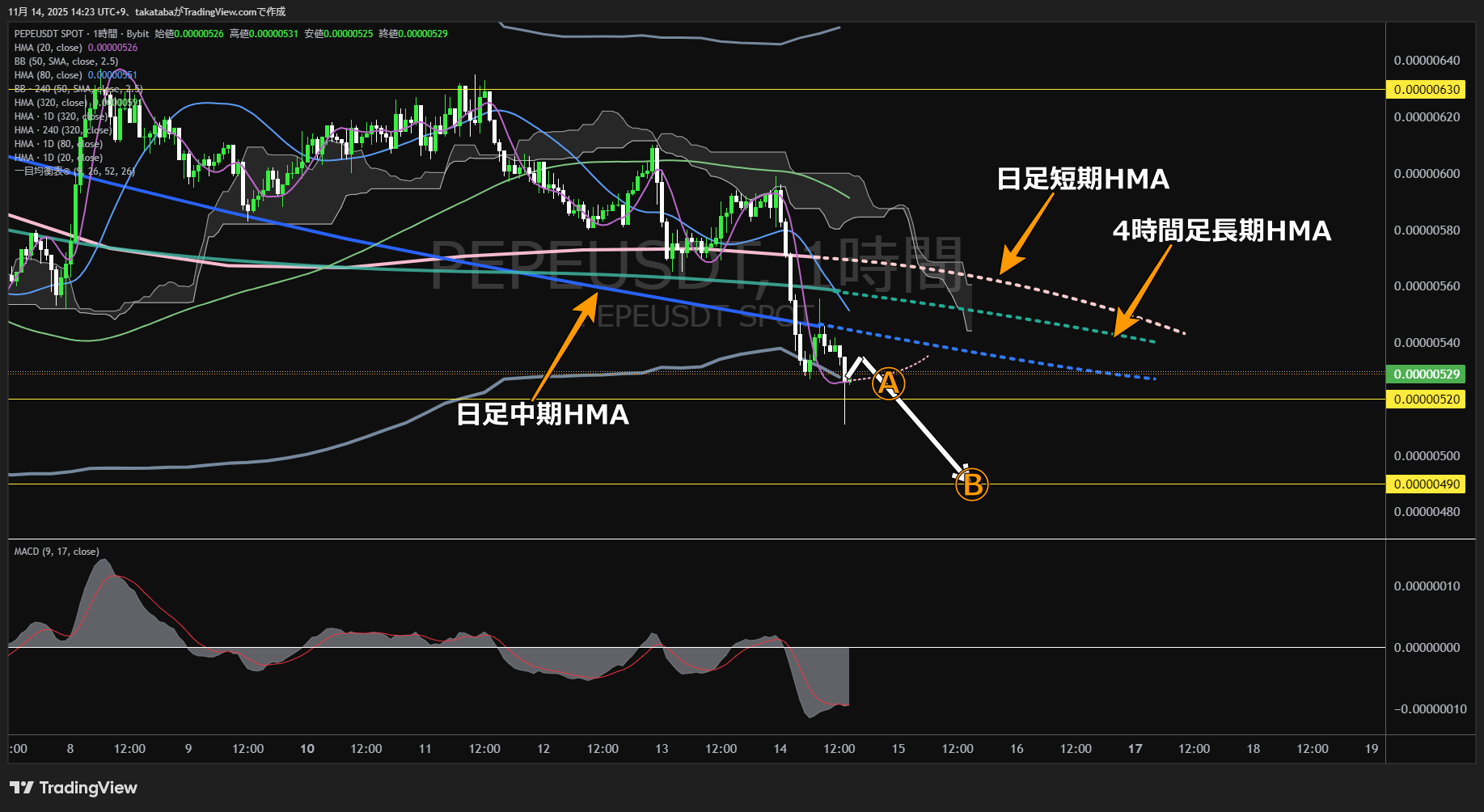
Task: Select the 日足短期HMA text annotation
Action: [1083, 179]
